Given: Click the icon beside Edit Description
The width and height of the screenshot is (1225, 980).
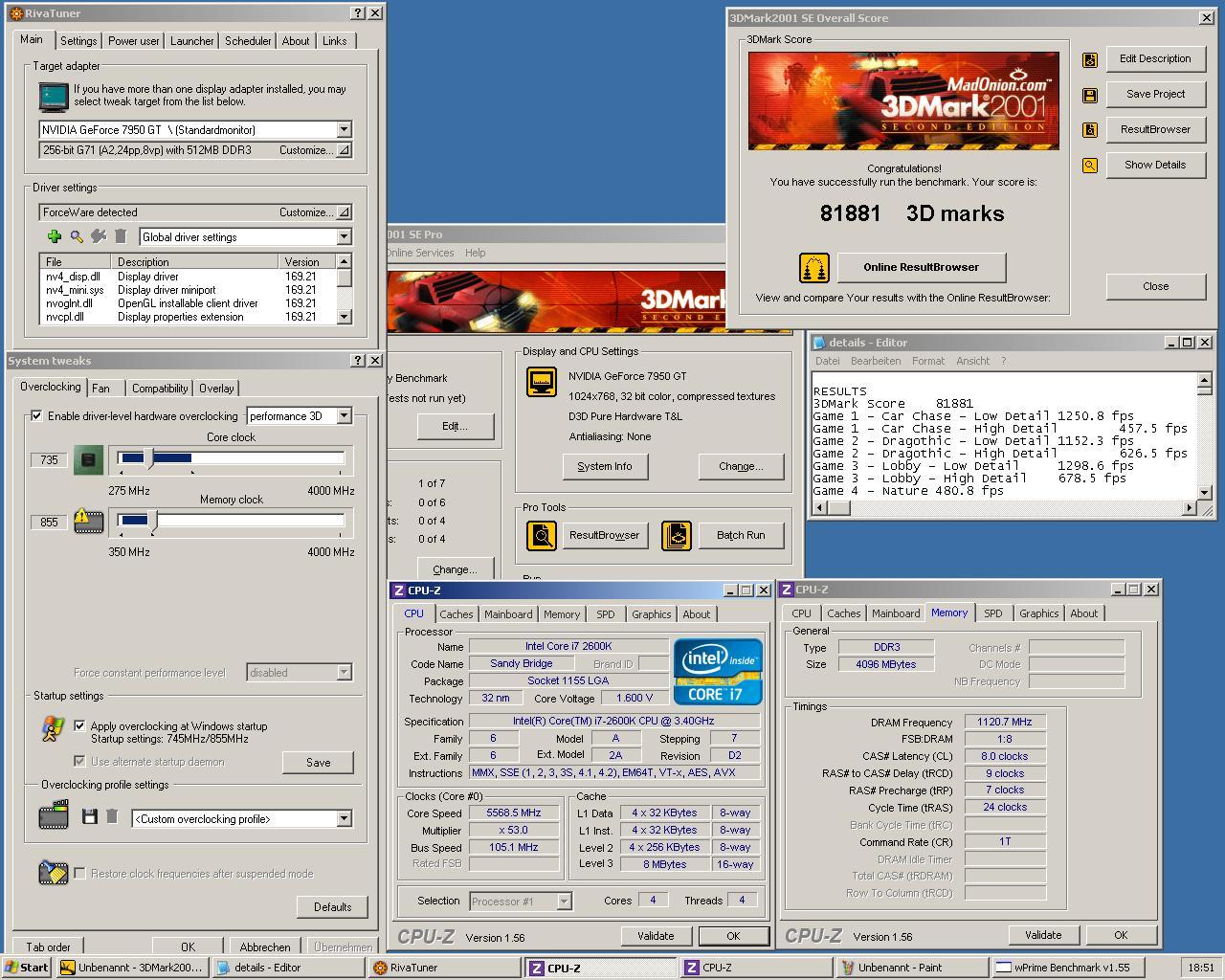Looking at the screenshot, I should 1089,60.
